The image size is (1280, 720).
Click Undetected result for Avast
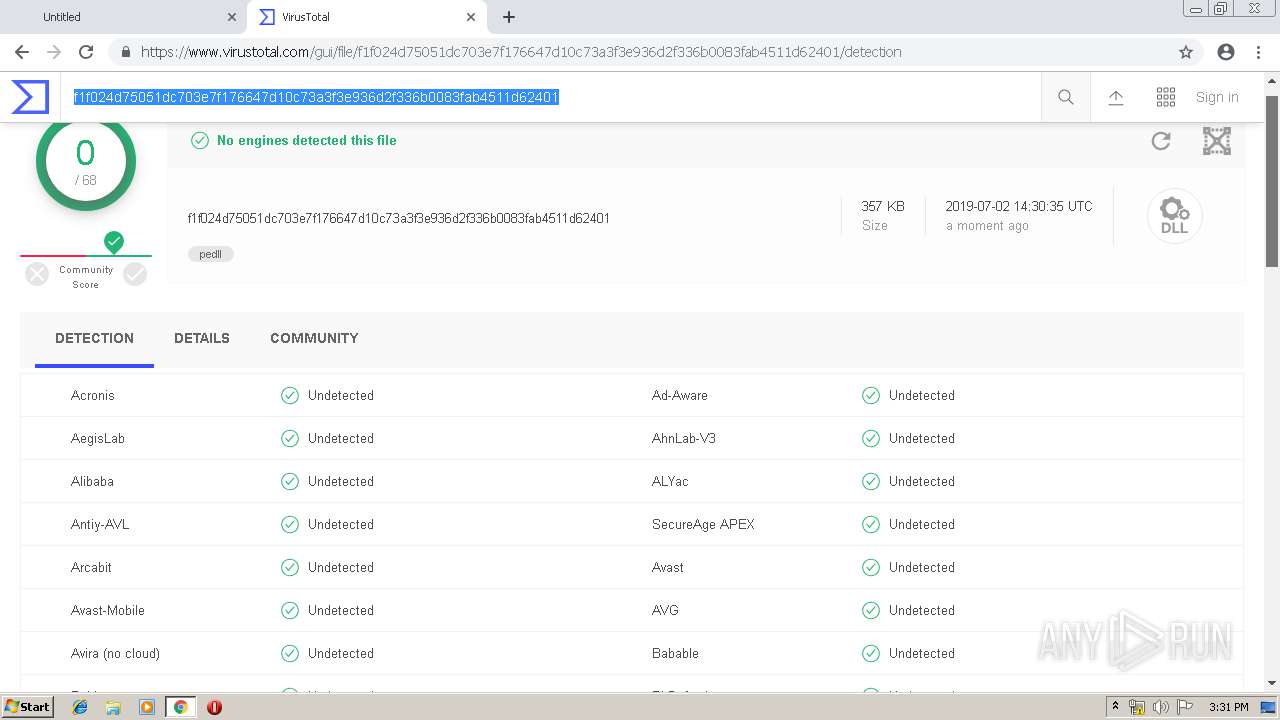[x=921, y=567]
